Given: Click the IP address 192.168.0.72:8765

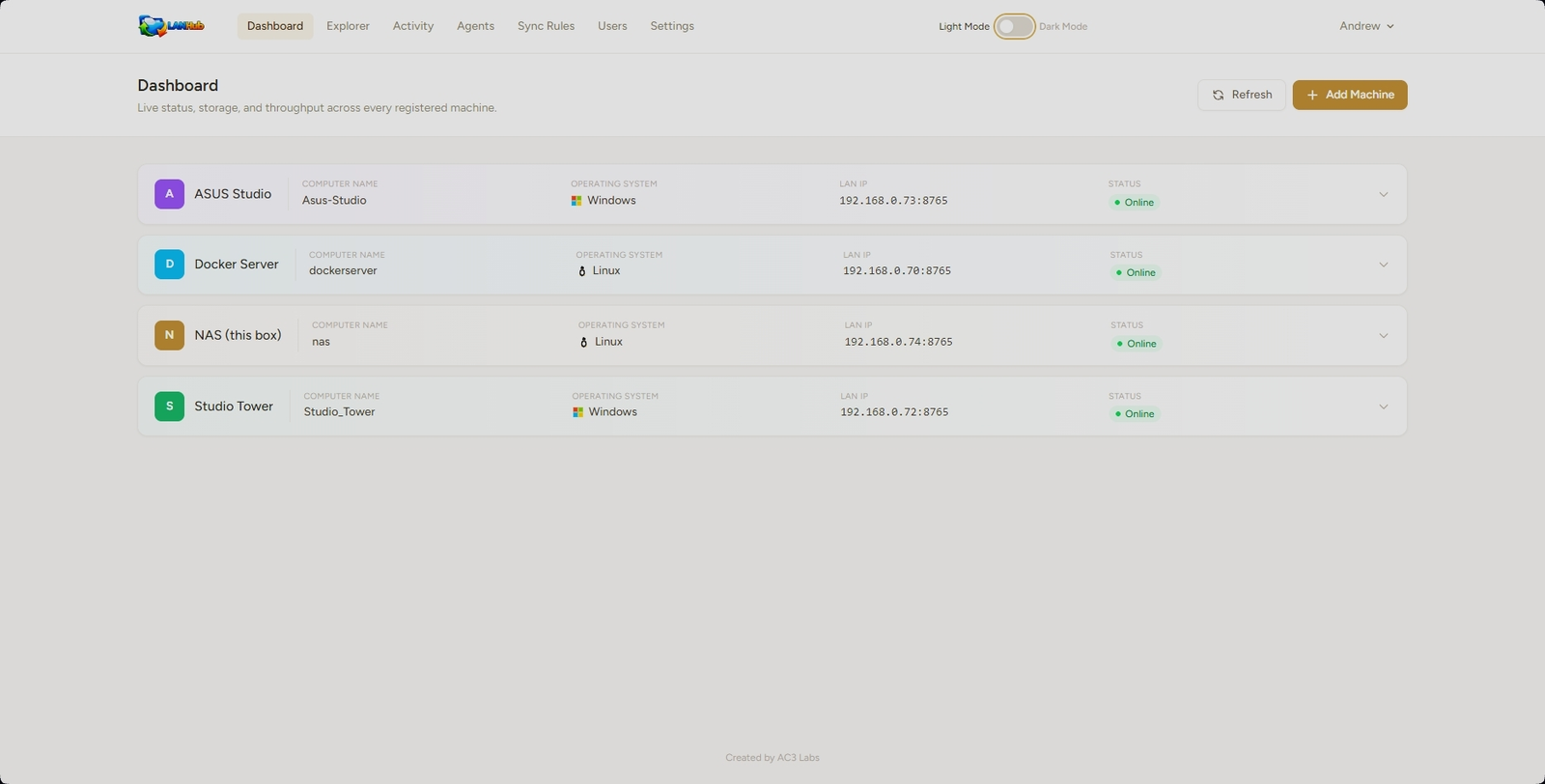Looking at the screenshot, I should point(894,412).
